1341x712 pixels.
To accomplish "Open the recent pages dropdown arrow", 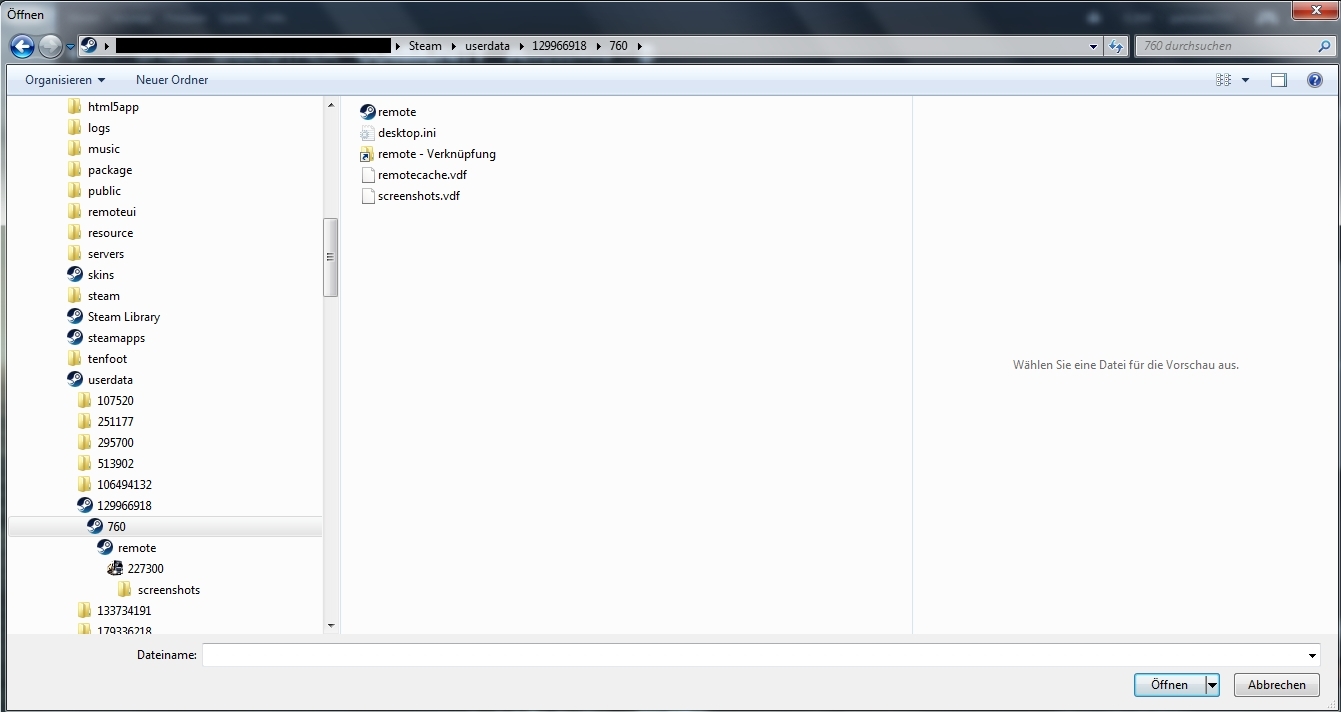I will coord(71,46).
